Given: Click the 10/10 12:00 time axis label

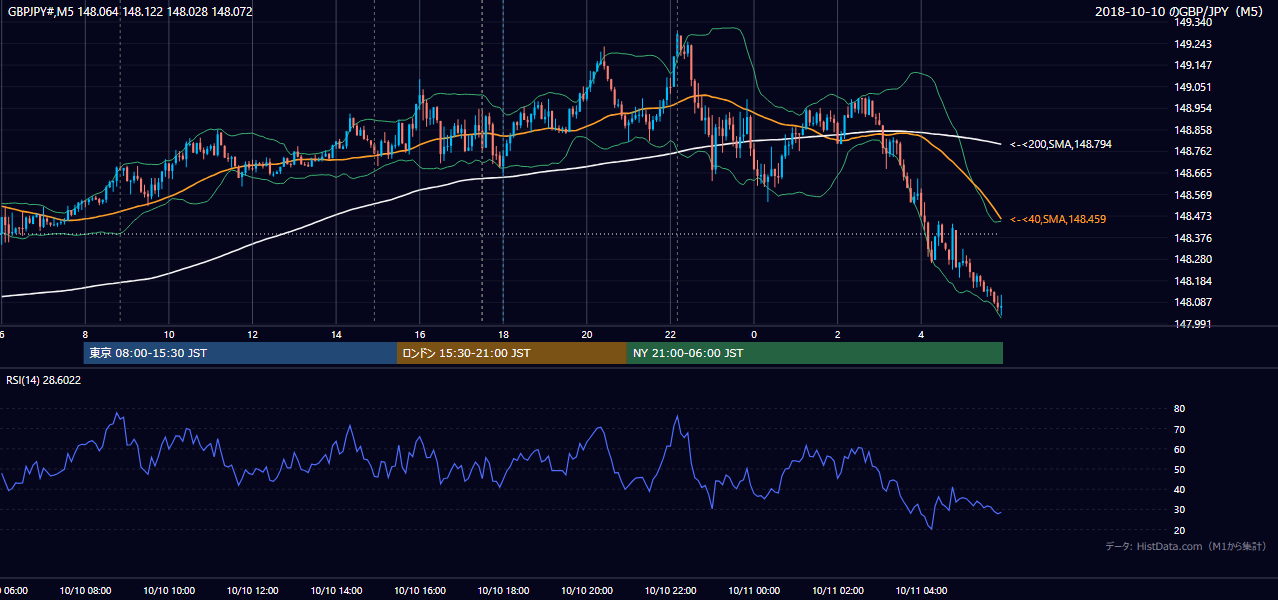Looking at the screenshot, I should click(x=252, y=591).
